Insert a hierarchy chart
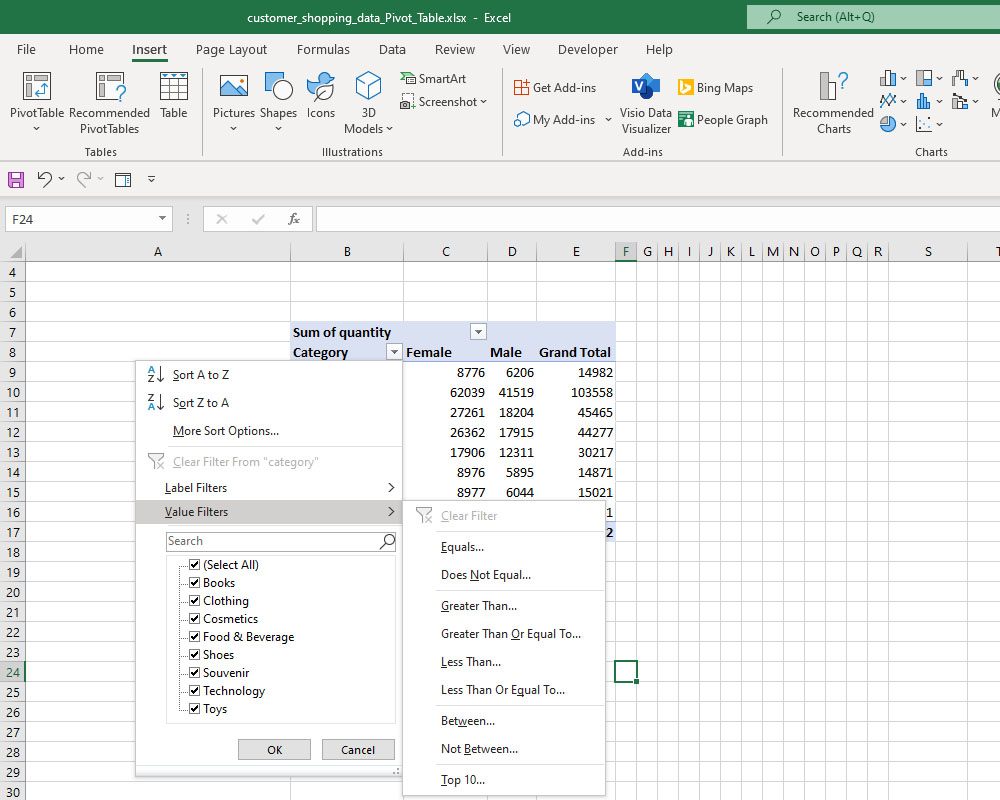Viewport: 1000px width, 800px height. pyautogui.click(x=924, y=78)
